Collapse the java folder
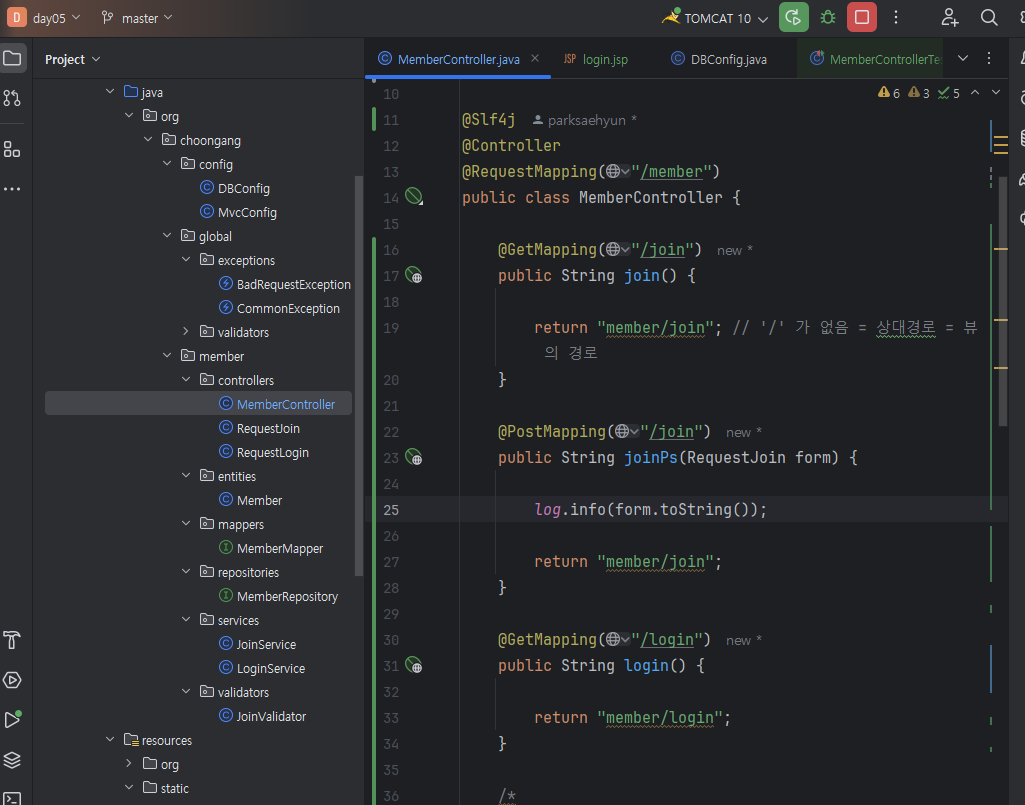 [x=110, y=92]
